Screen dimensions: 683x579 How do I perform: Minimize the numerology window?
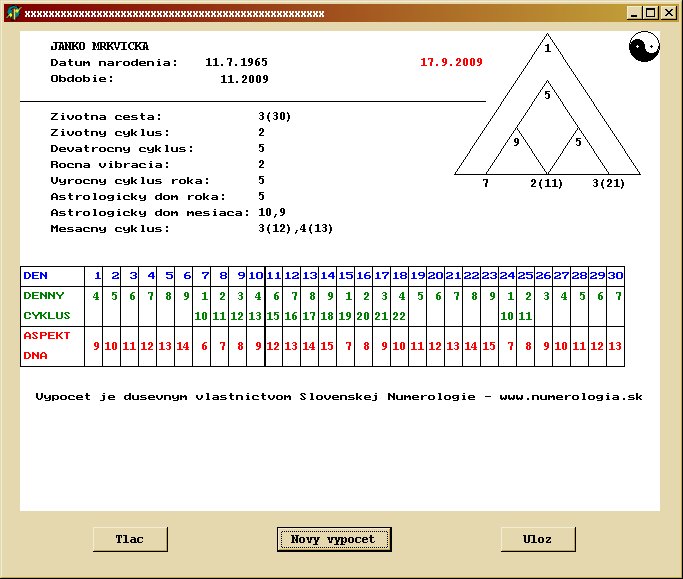634,13
